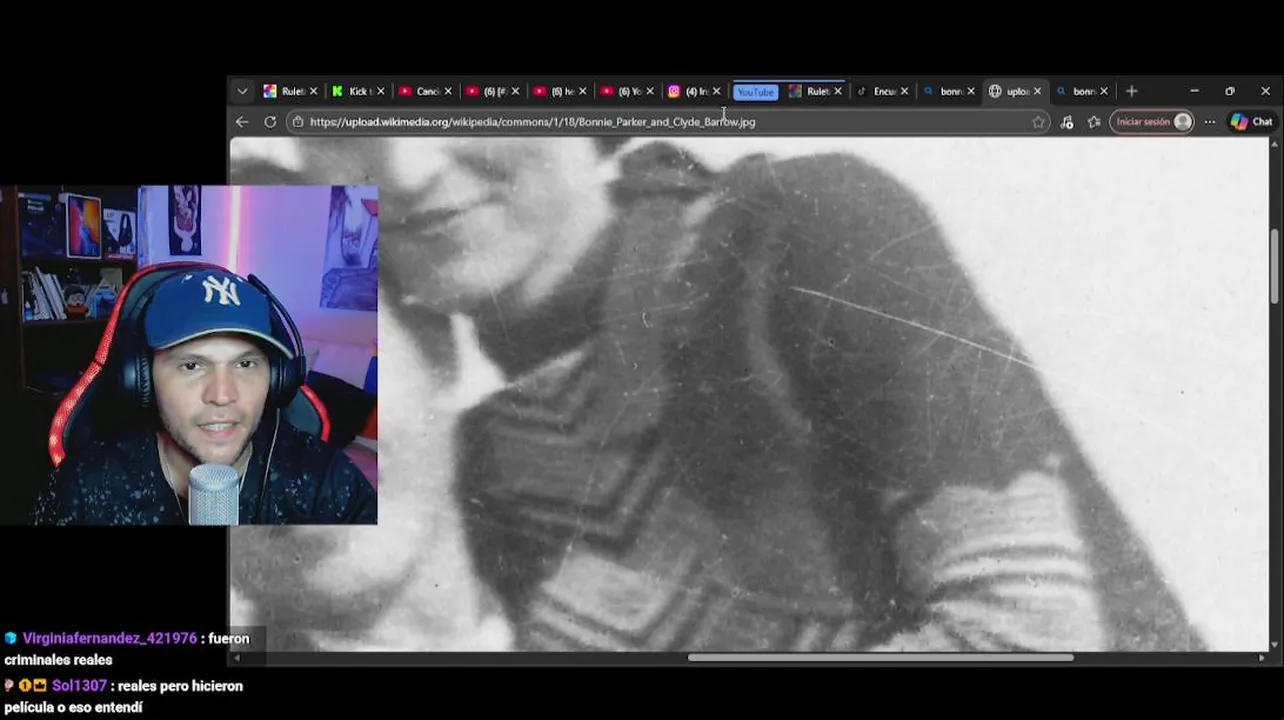Click the scroll-down arrow of vertical scrollbar
1284x720 pixels.
click(1275, 645)
